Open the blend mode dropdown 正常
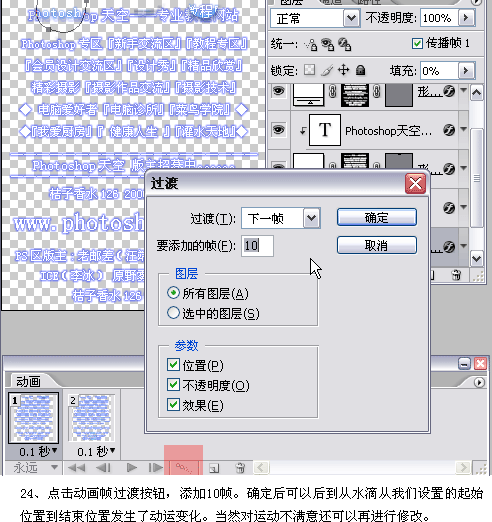Image resolution: width=492 pixels, height=522 pixels. (x=315, y=18)
